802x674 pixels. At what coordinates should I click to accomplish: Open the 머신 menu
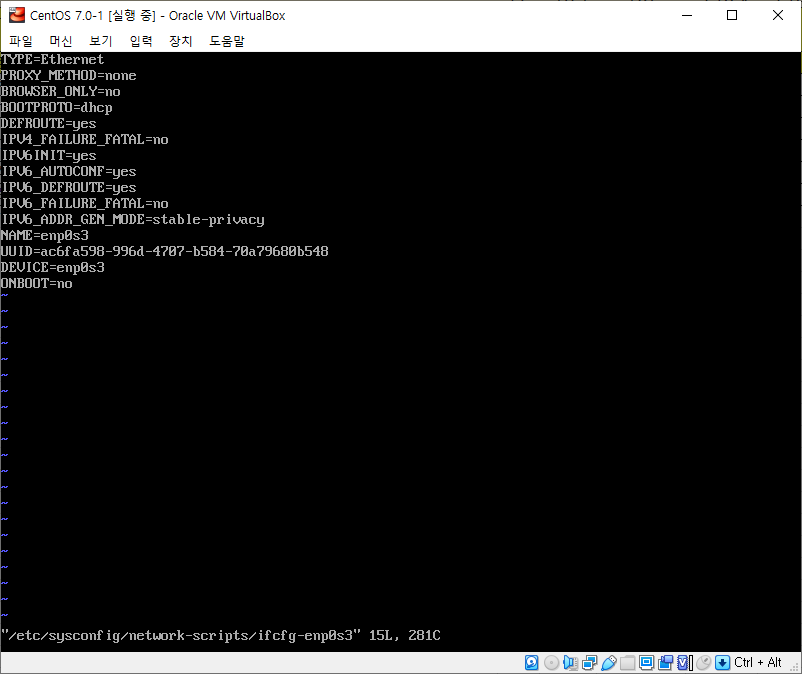pos(61,41)
